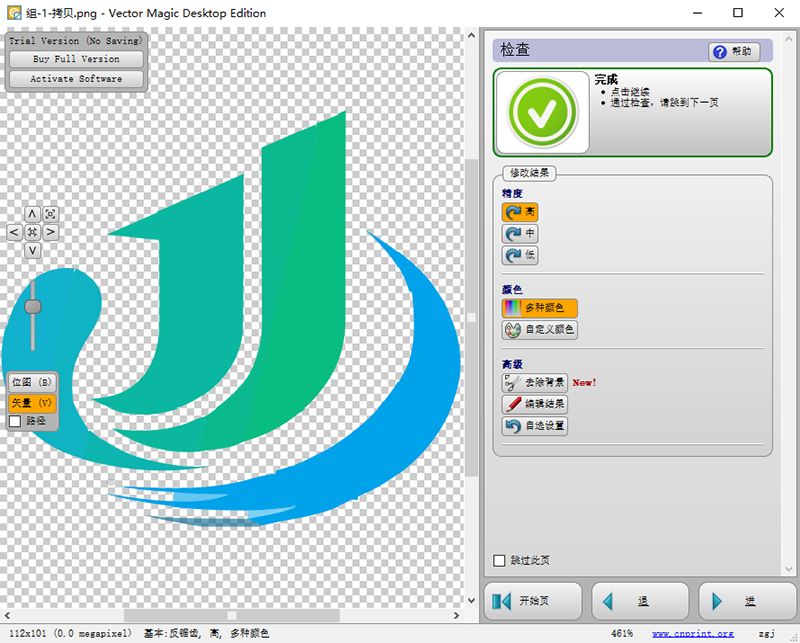
Task: Click 退 back navigation button
Action: click(640, 601)
